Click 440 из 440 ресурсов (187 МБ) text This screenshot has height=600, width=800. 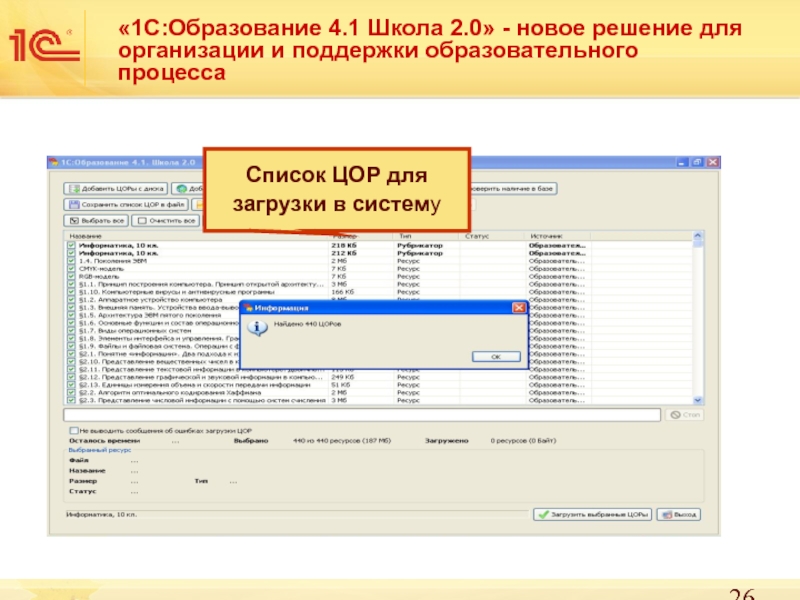(342, 440)
